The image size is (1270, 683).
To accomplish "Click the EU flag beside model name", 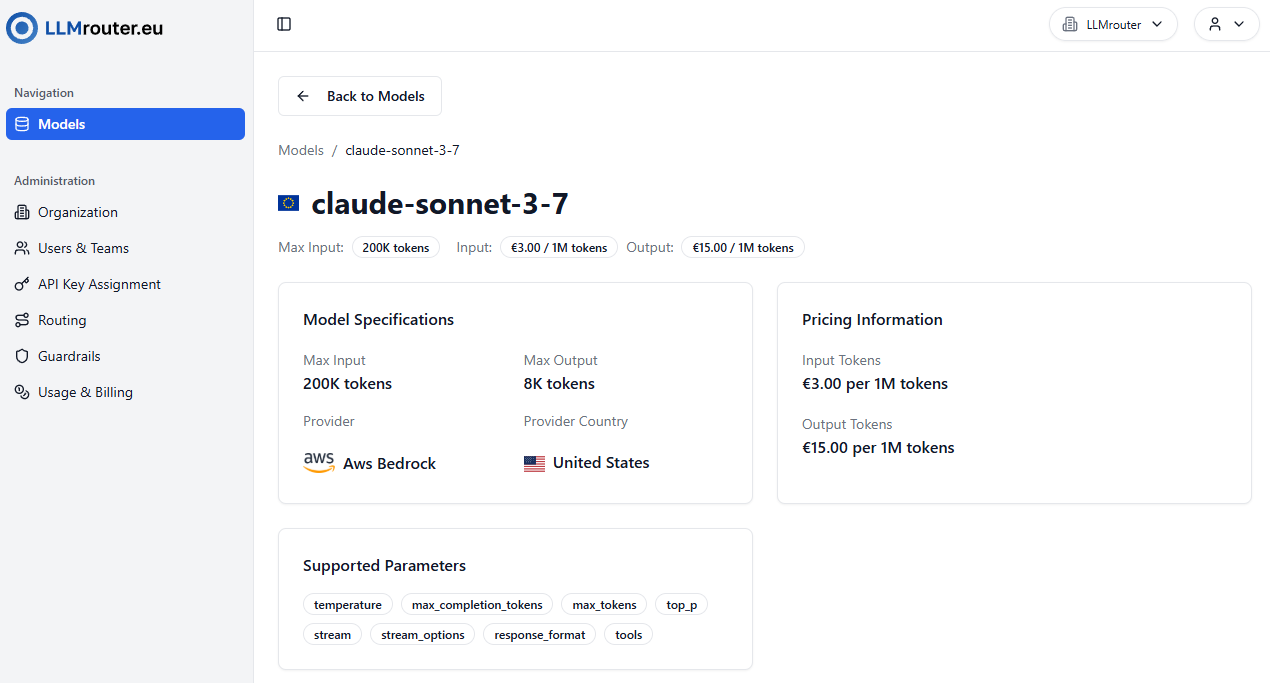I will coord(288,203).
